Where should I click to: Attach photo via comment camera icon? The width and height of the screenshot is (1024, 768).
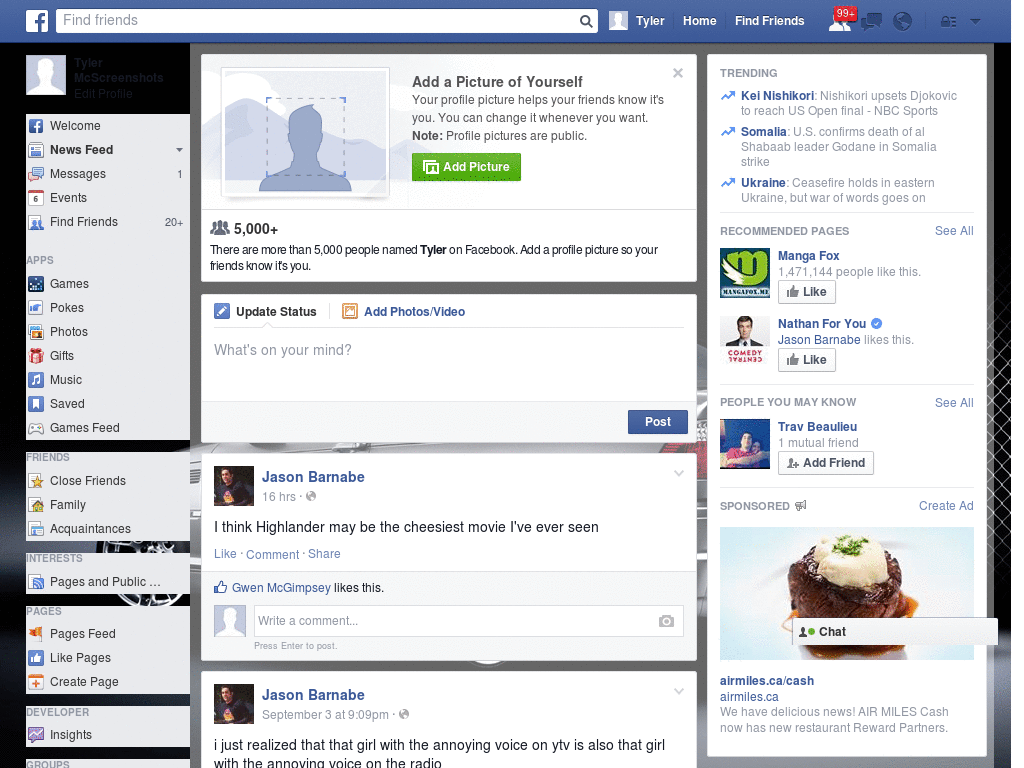tap(666, 621)
